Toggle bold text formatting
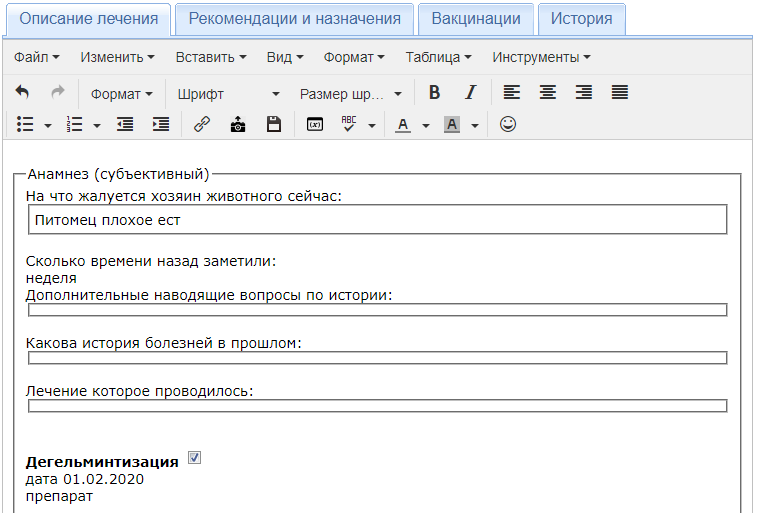Viewport: 757px width, 513px height. click(x=434, y=93)
